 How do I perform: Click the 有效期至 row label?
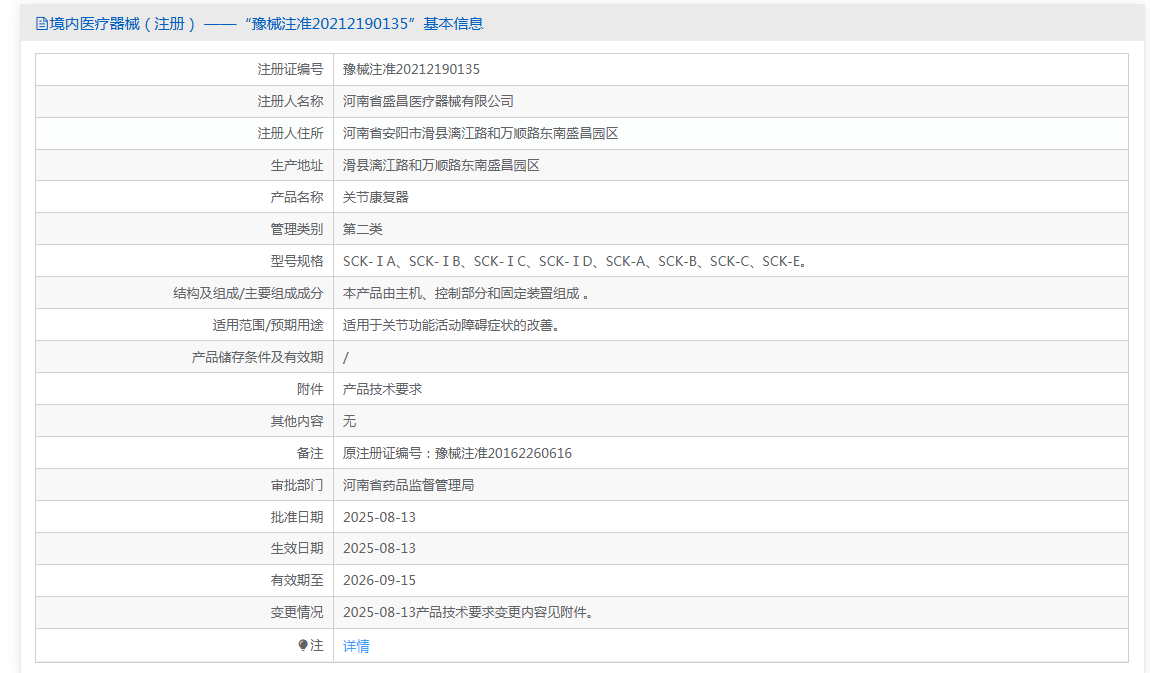pos(297,580)
